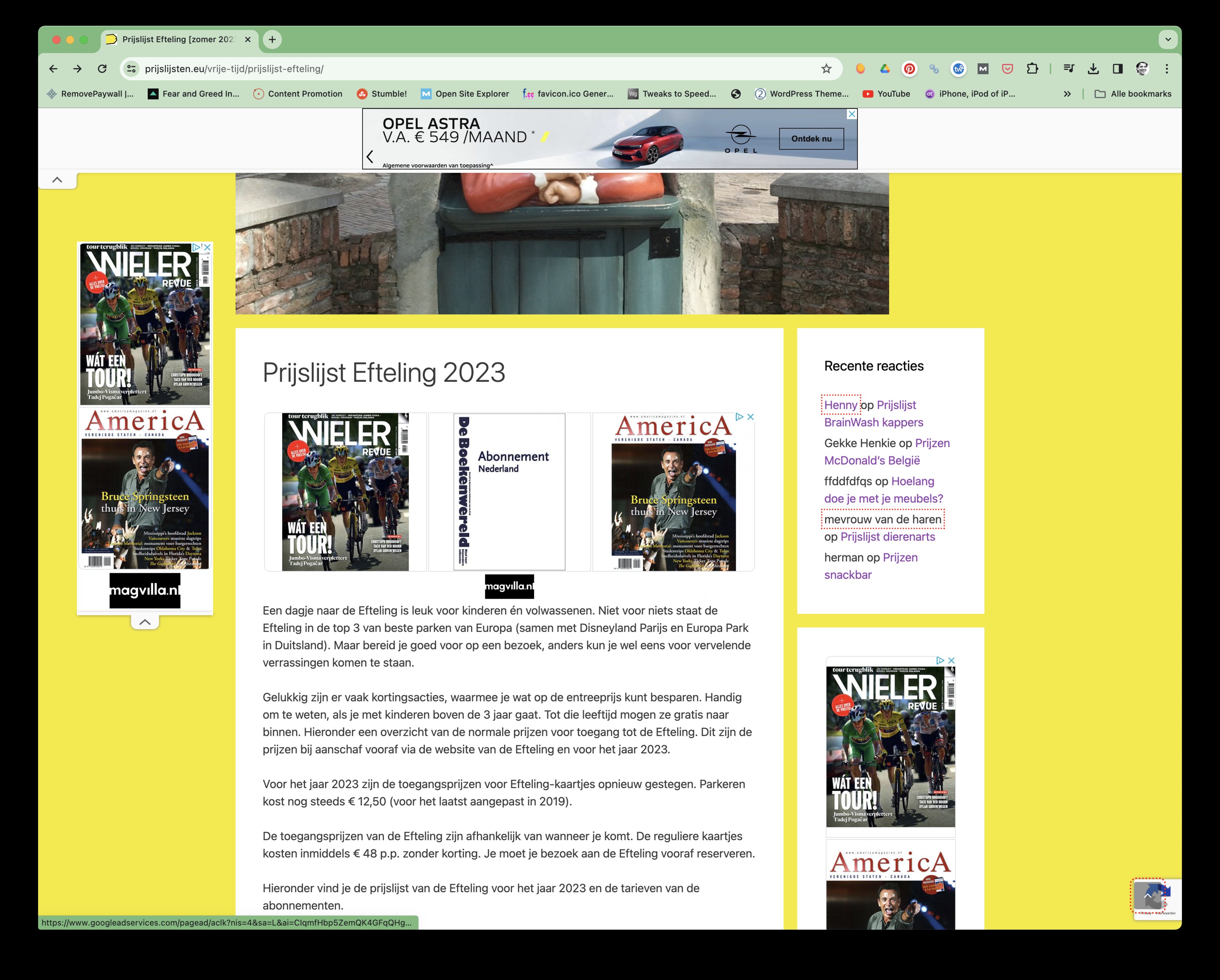Click the Ontdek nu button
Viewport: 1220px width, 980px height.
pyautogui.click(x=811, y=139)
